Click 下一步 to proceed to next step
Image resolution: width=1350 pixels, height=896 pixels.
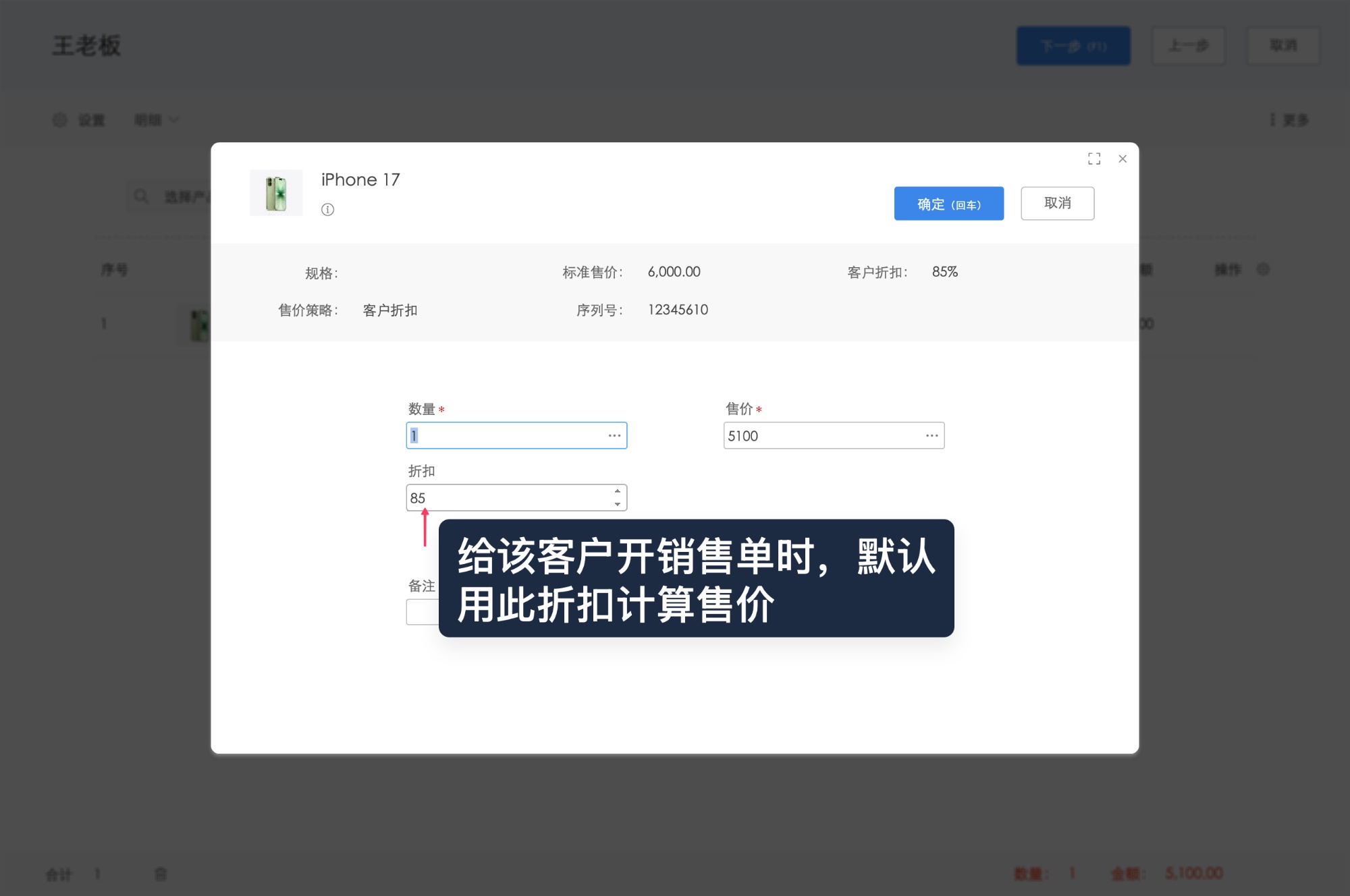(1073, 45)
